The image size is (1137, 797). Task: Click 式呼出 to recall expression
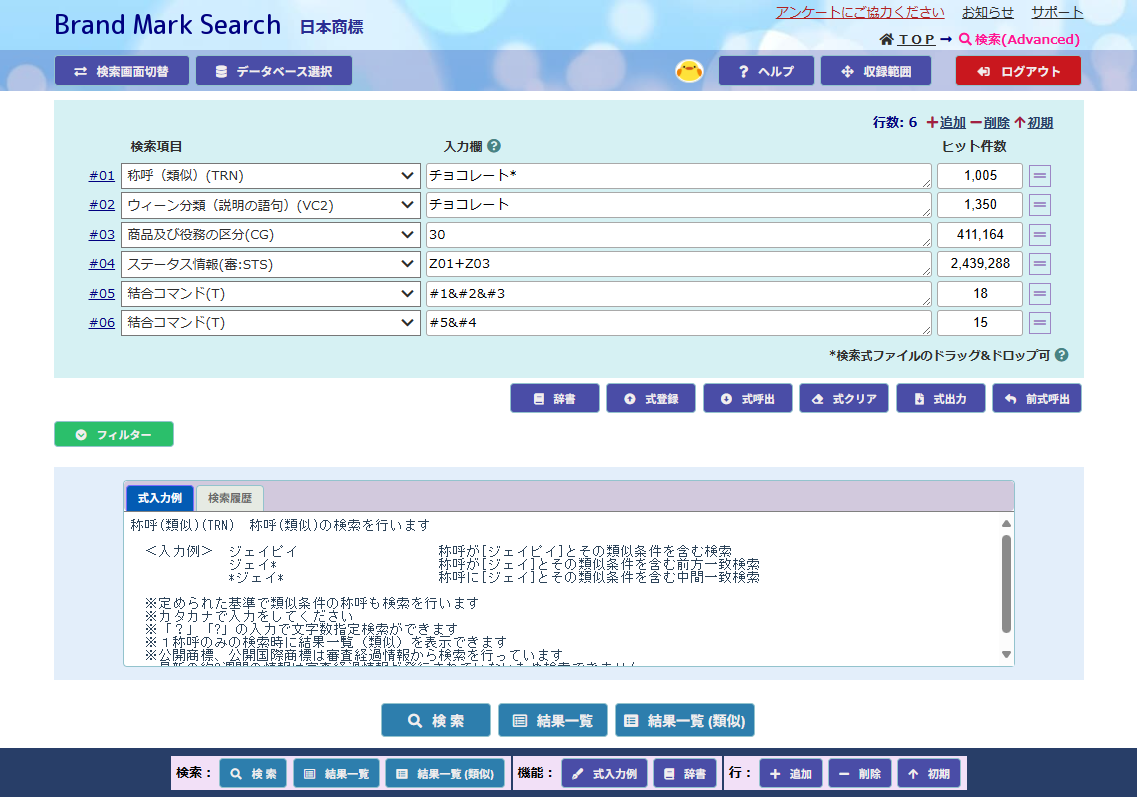point(748,398)
